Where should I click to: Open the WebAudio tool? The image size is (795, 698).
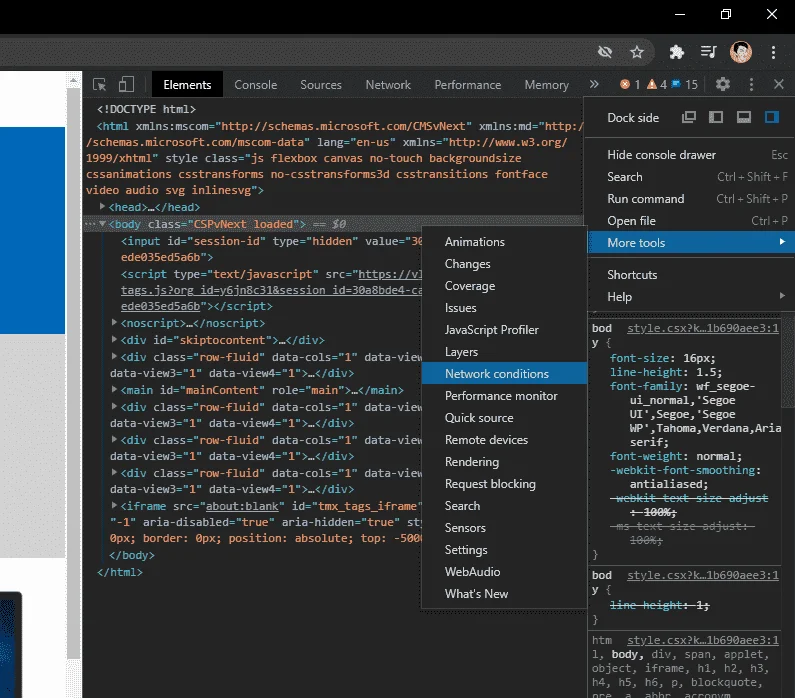point(504,572)
